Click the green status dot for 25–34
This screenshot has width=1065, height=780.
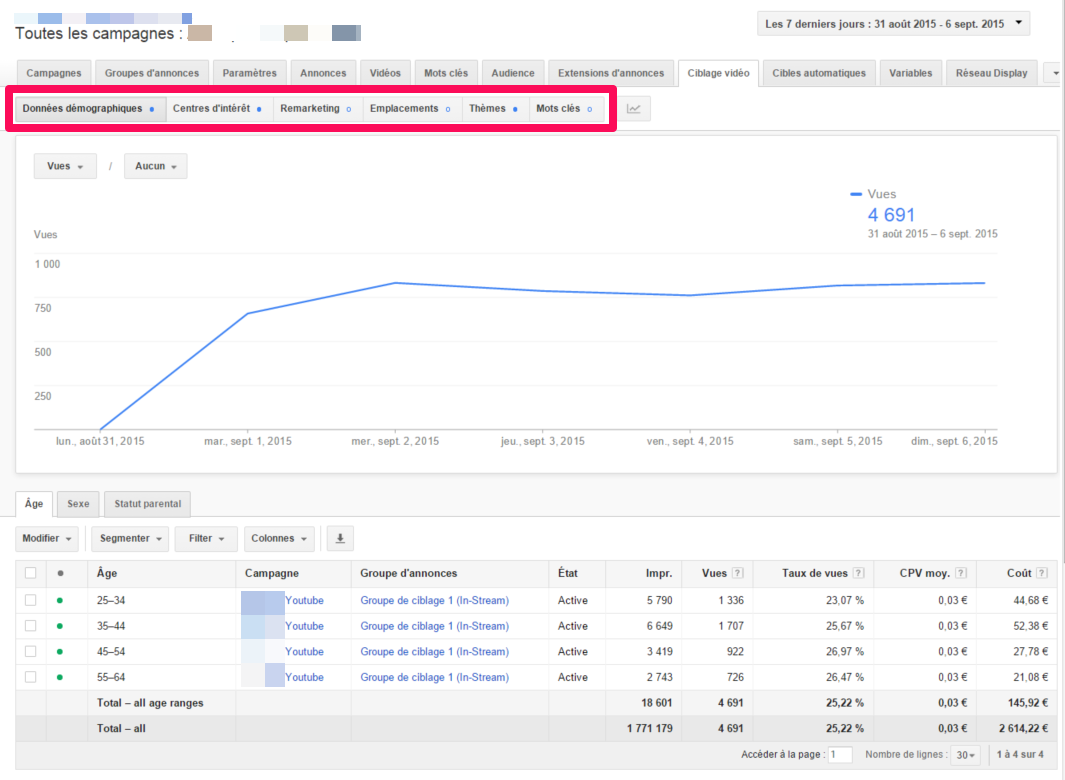[60, 601]
